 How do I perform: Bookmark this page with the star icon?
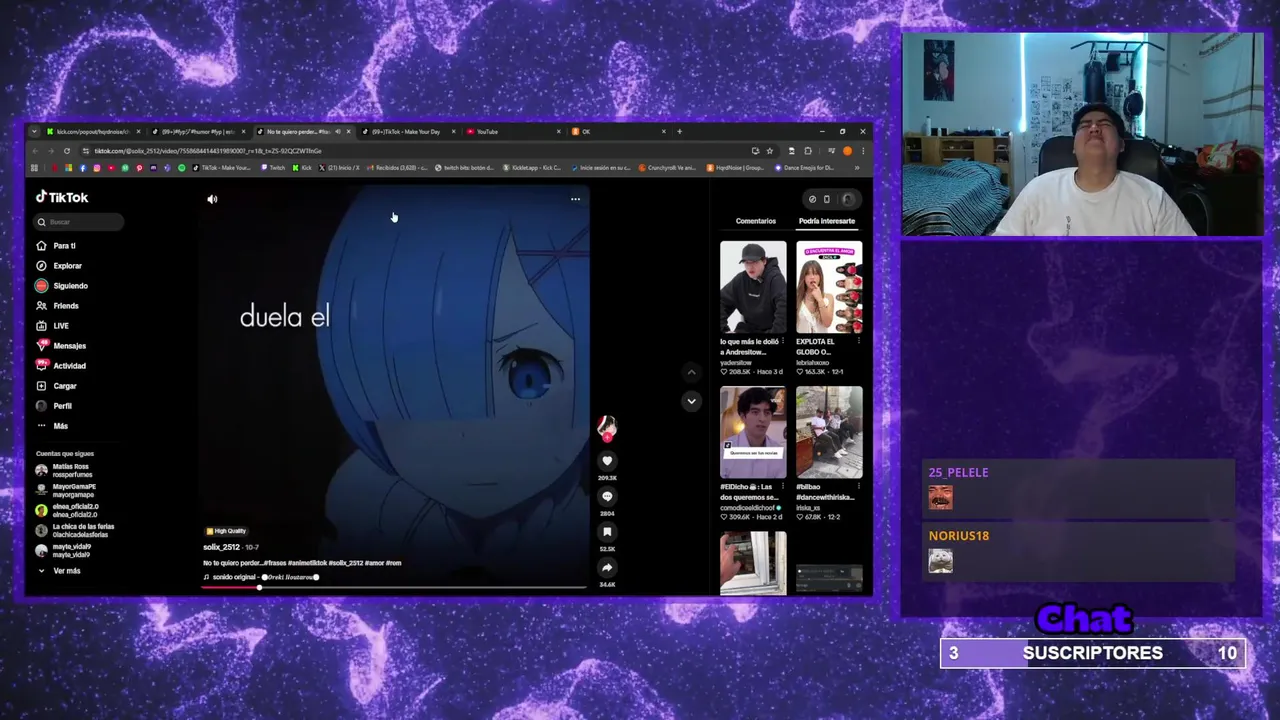[769, 151]
